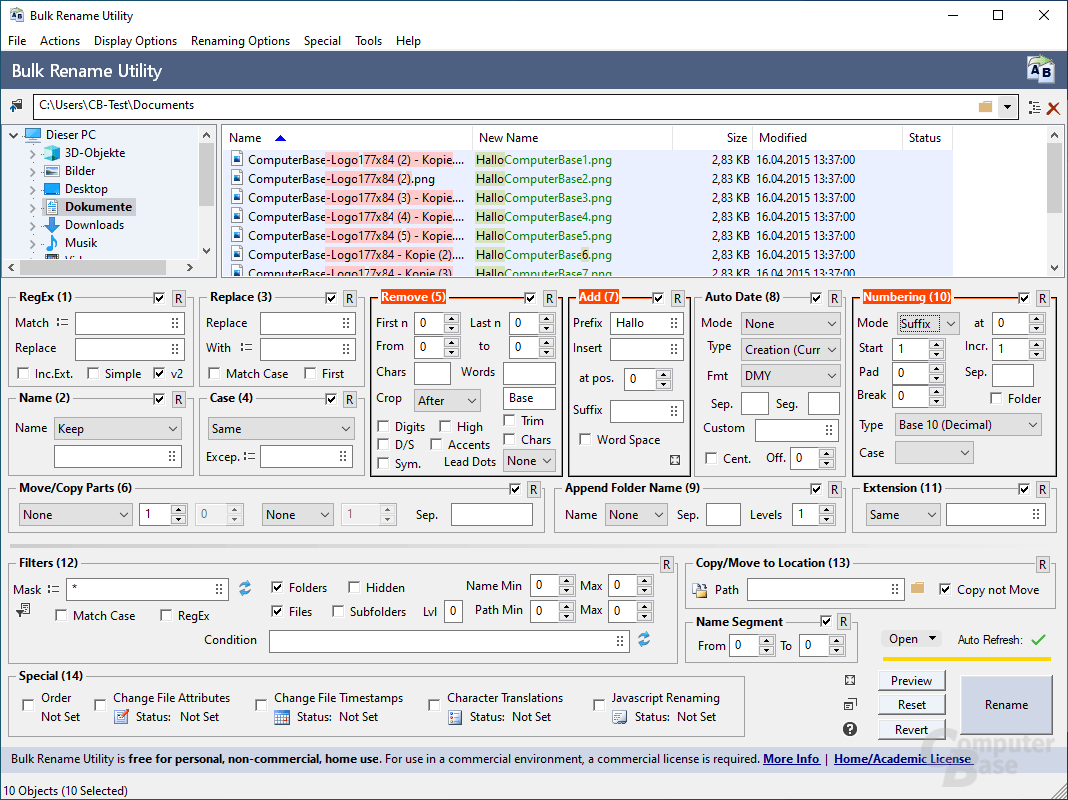
Task: Open folder picker in Copy/Move to Location
Action: (x=918, y=589)
